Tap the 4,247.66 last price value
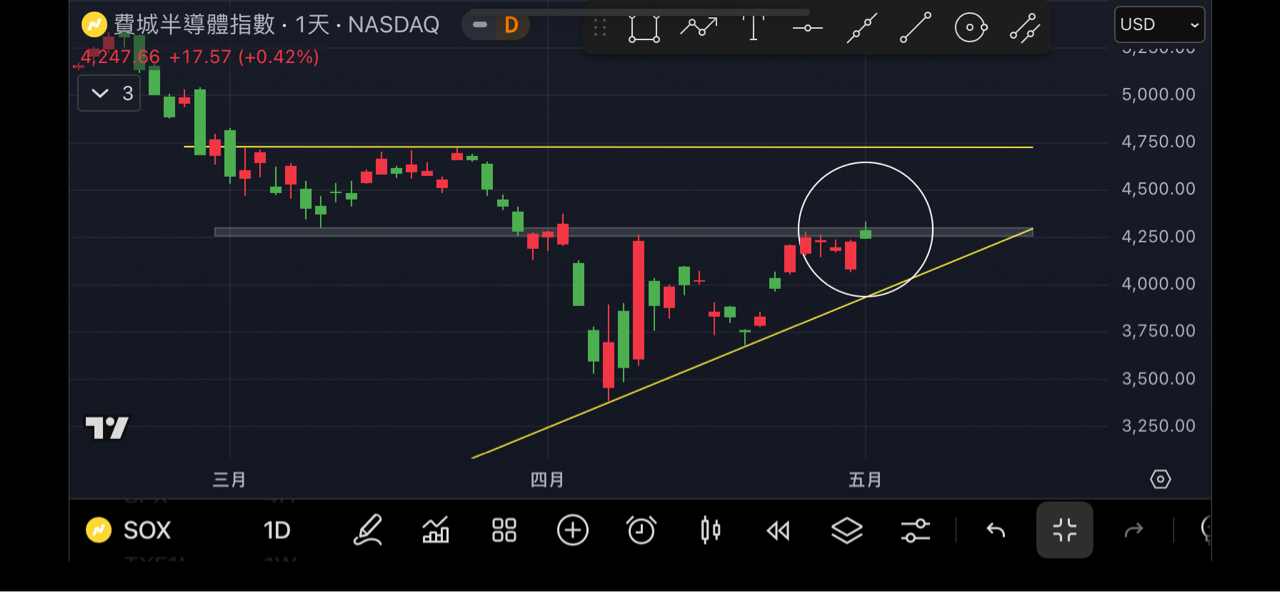Viewport: 1280px width, 592px height. (120, 57)
